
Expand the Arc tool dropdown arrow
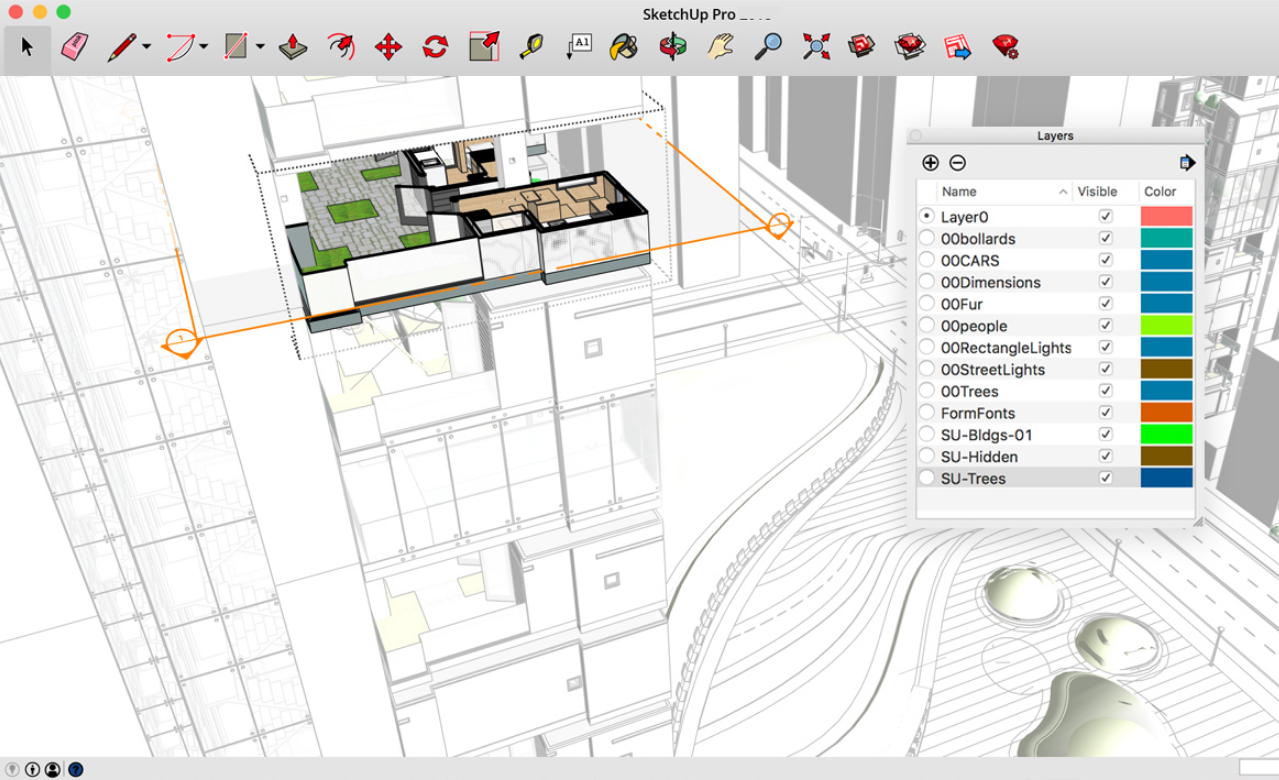coord(204,47)
